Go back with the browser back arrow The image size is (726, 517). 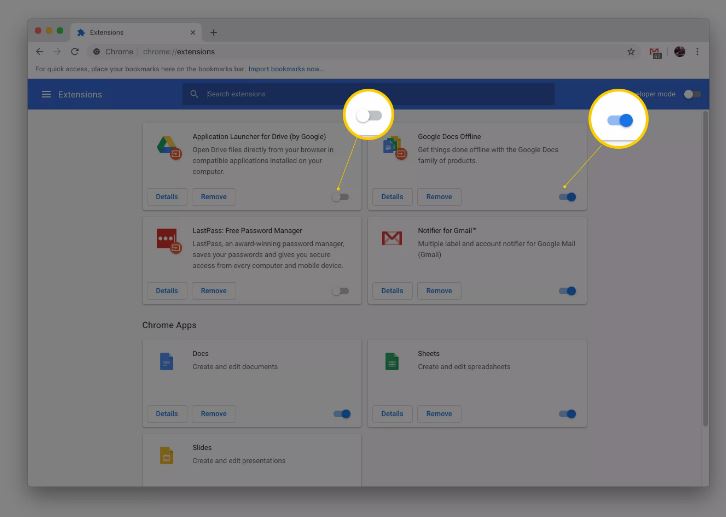tap(40, 51)
